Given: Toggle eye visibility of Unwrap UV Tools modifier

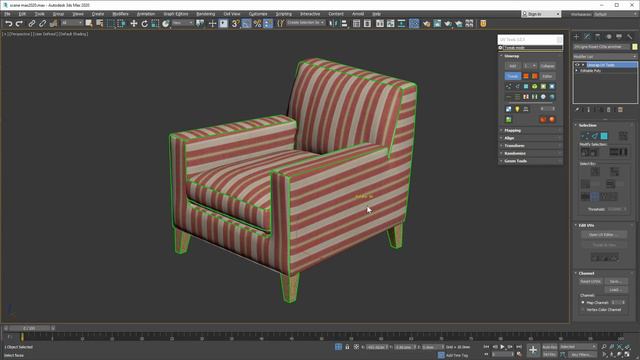Looking at the screenshot, I should tap(577, 65).
